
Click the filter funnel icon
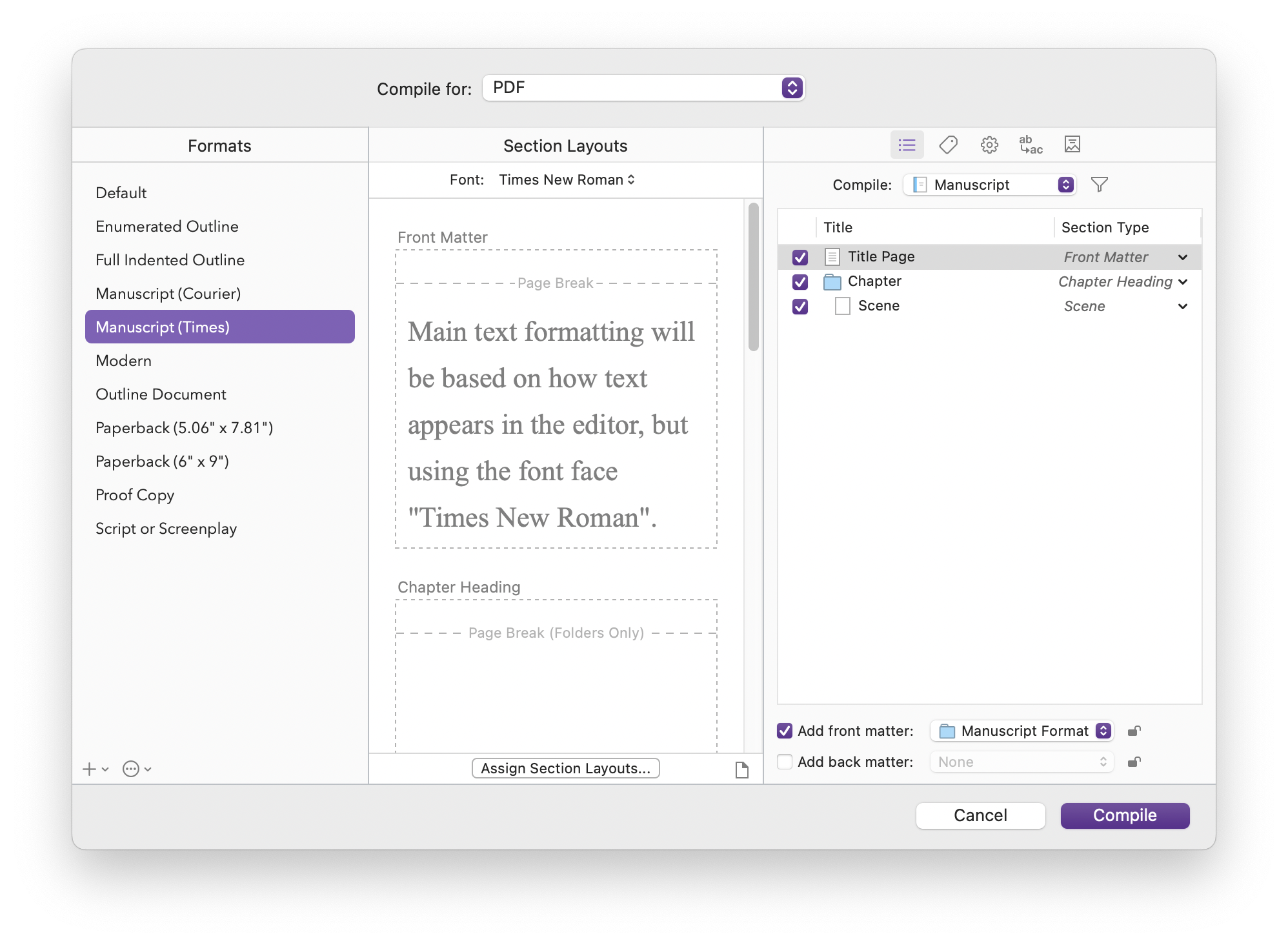pos(1100,185)
